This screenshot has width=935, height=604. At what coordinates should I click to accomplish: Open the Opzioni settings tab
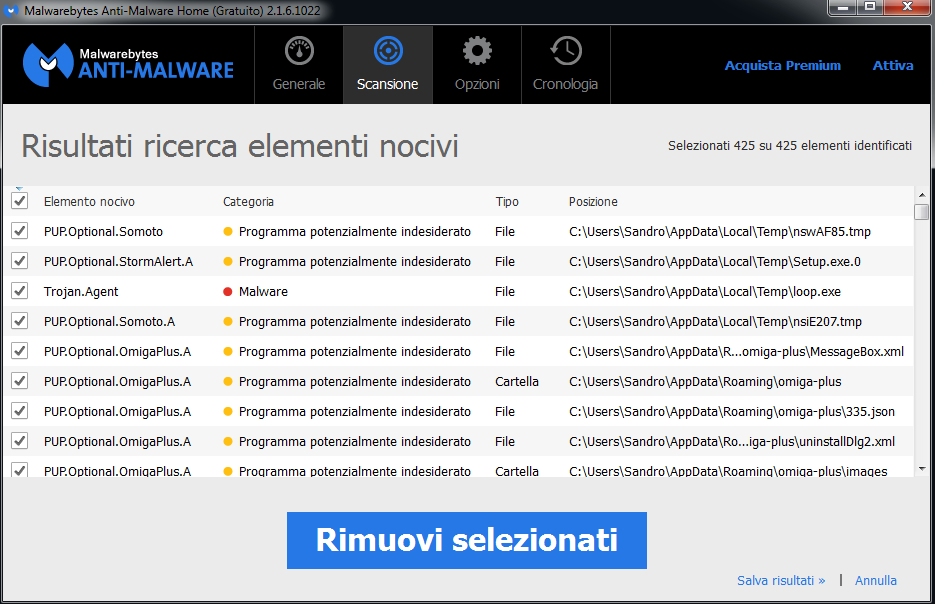pyautogui.click(x=477, y=65)
